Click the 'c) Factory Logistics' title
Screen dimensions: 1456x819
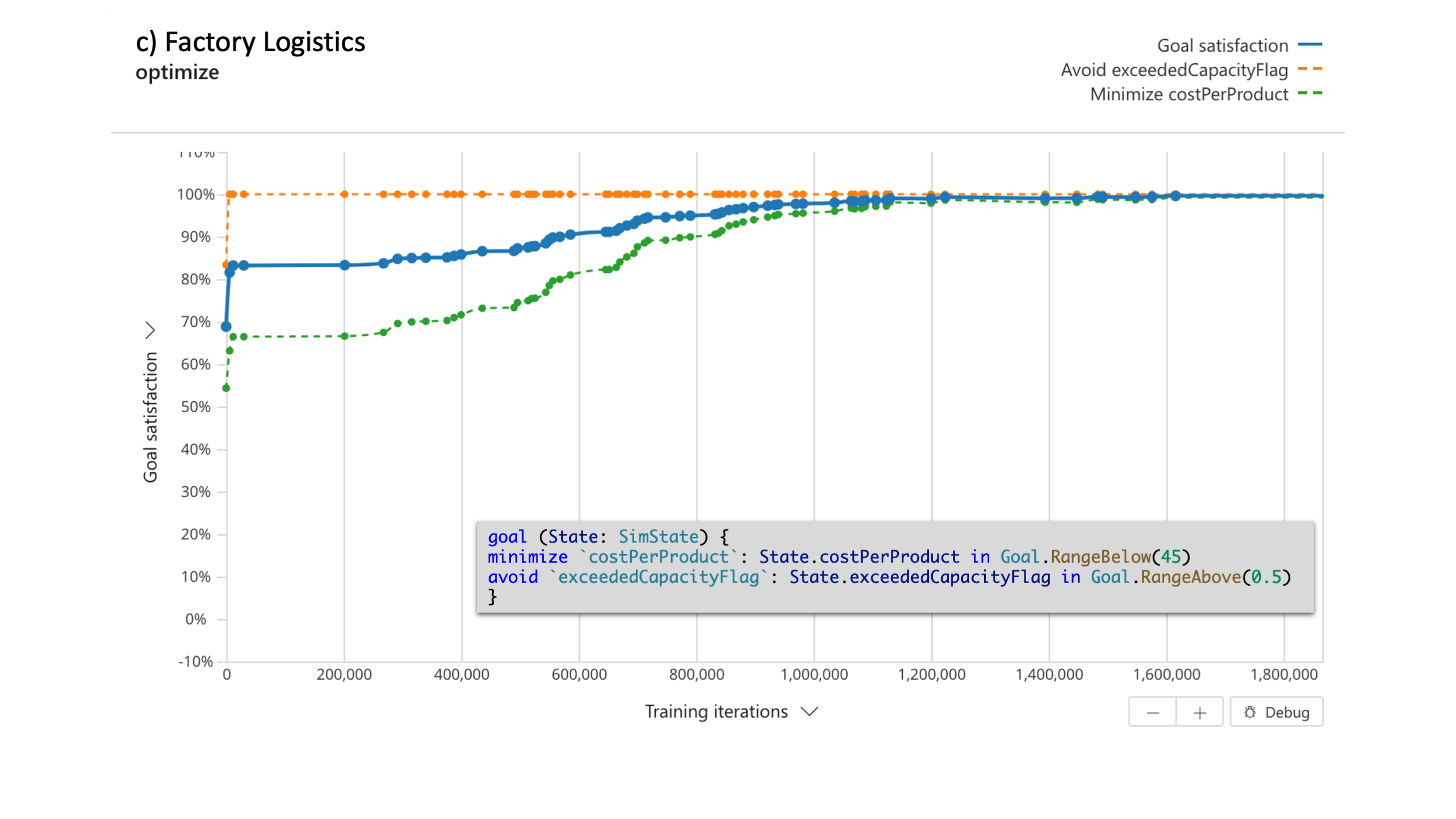tap(250, 42)
